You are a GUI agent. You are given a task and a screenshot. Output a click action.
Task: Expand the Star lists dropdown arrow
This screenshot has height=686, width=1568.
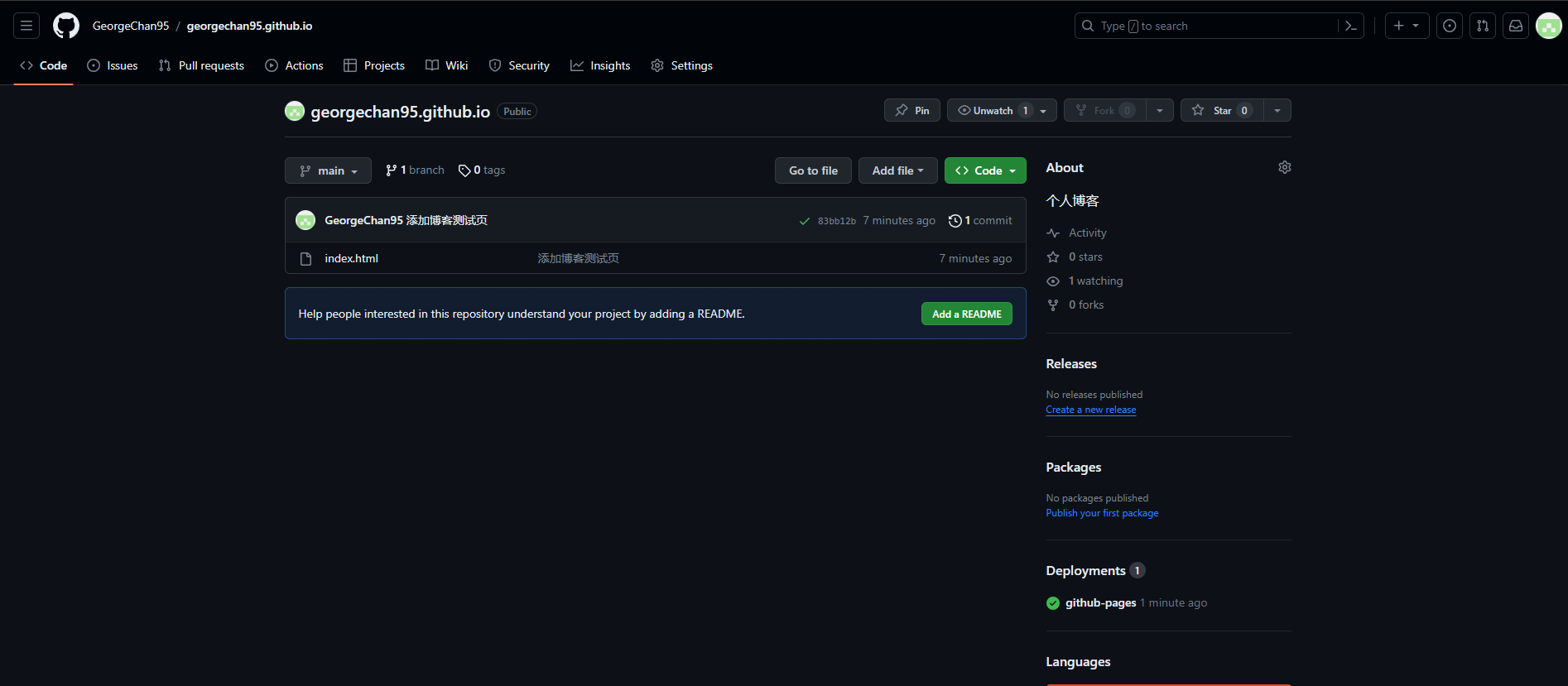coord(1277,110)
